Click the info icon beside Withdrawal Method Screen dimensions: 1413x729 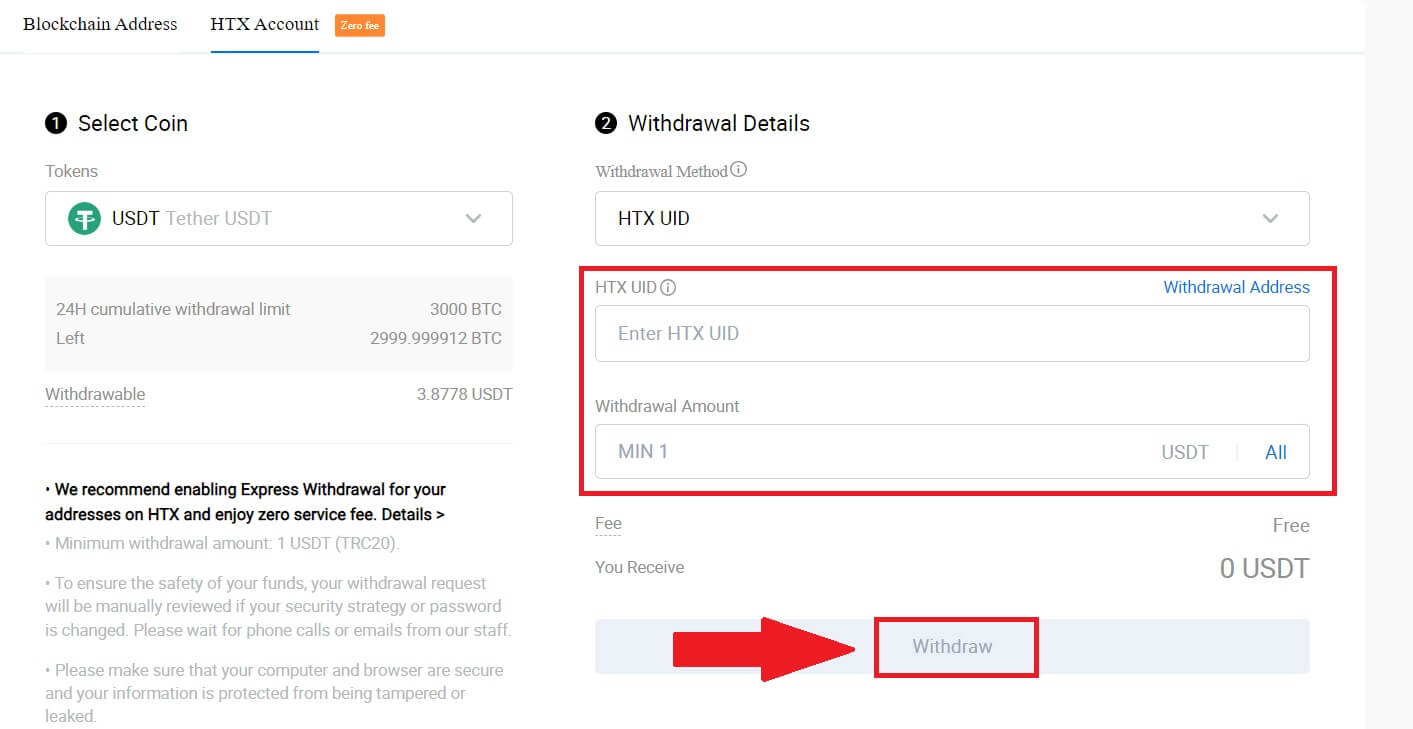pos(738,169)
